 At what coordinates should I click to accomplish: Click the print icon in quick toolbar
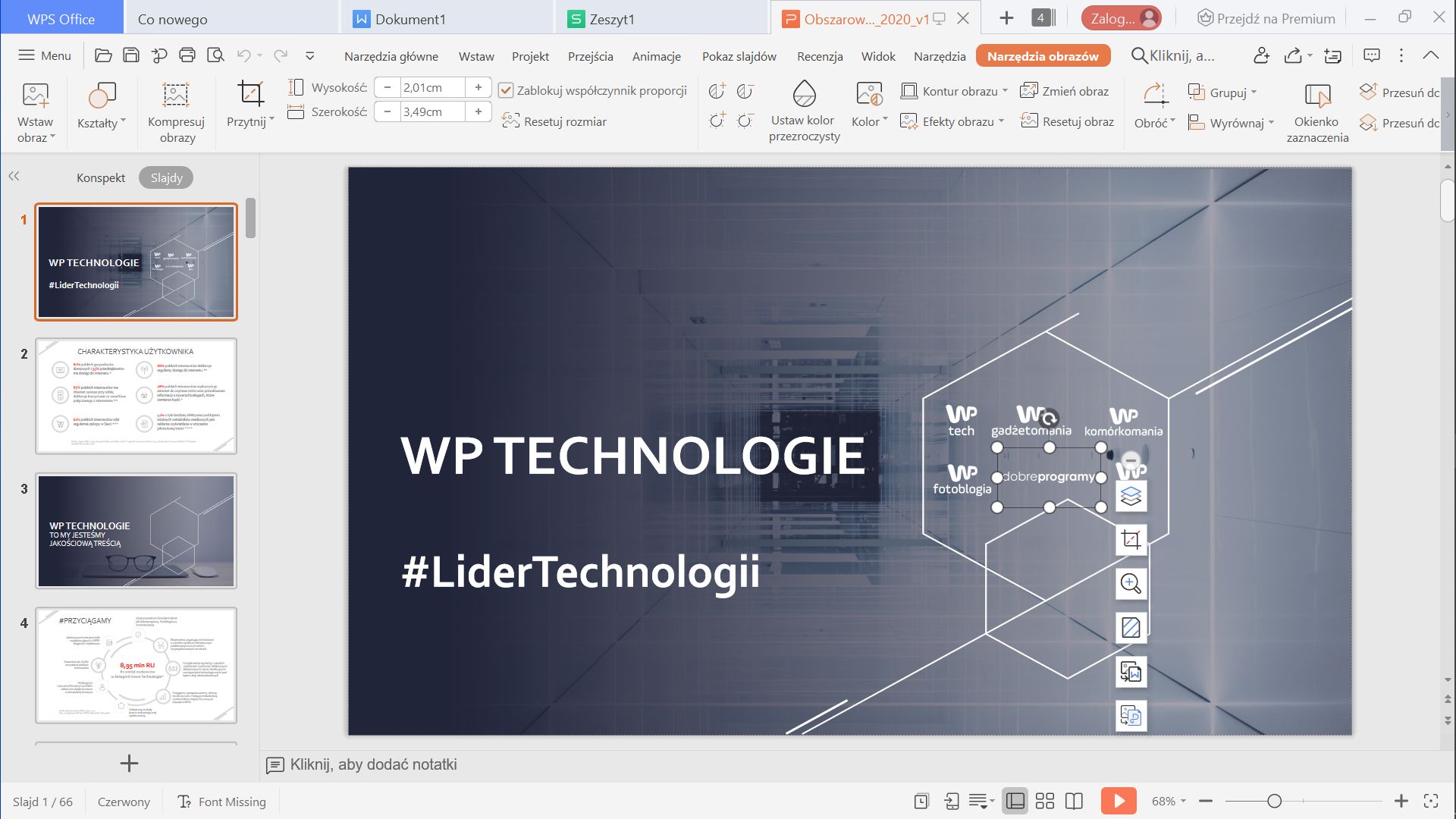click(187, 55)
